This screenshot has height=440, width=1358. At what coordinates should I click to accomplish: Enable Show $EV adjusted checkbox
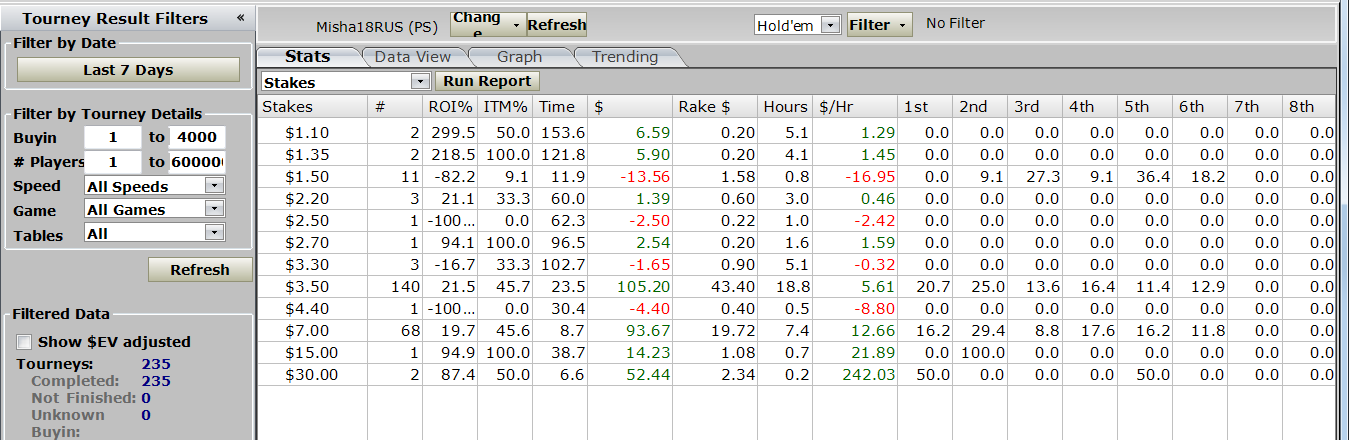pyautogui.click(x=25, y=342)
